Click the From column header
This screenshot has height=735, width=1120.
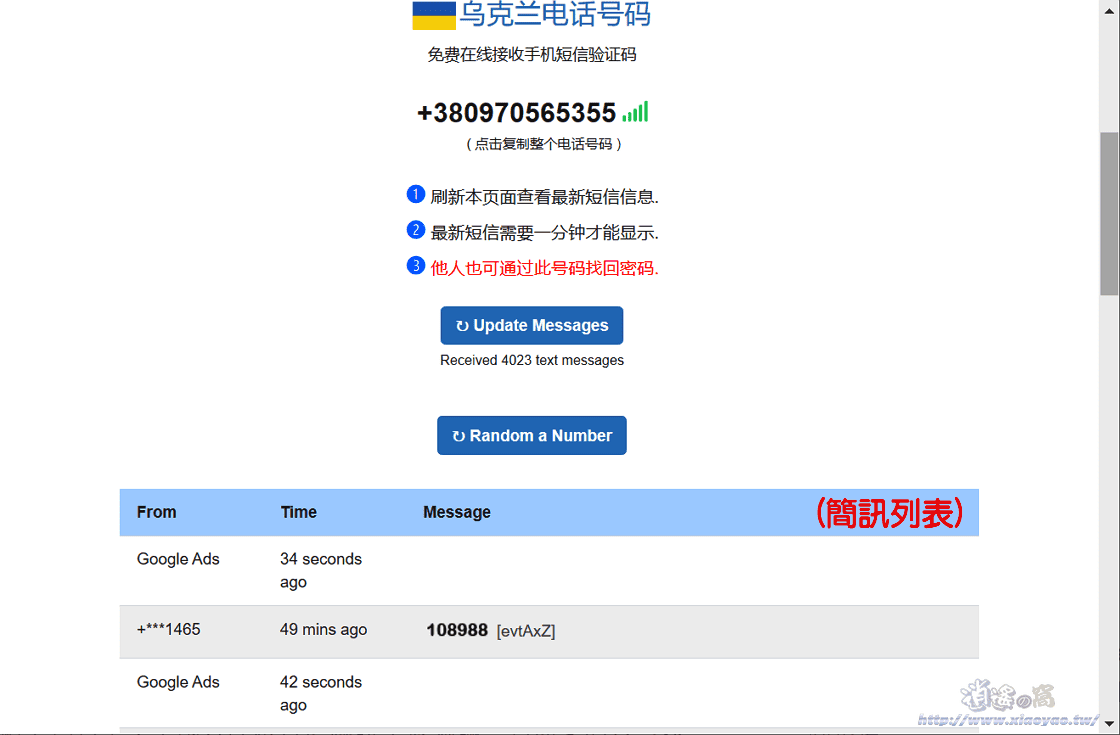tap(157, 512)
